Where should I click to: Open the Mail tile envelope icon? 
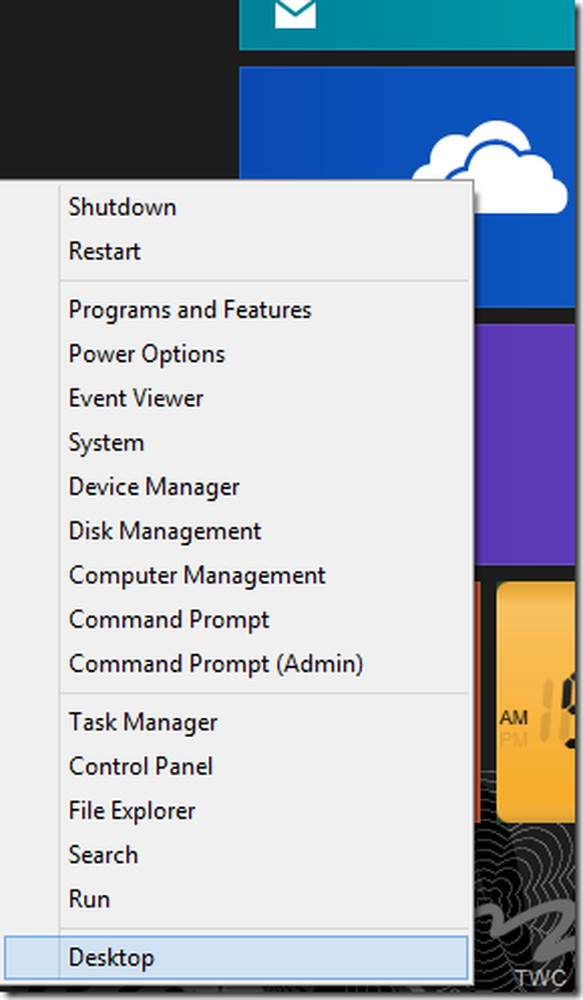point(295,14)
